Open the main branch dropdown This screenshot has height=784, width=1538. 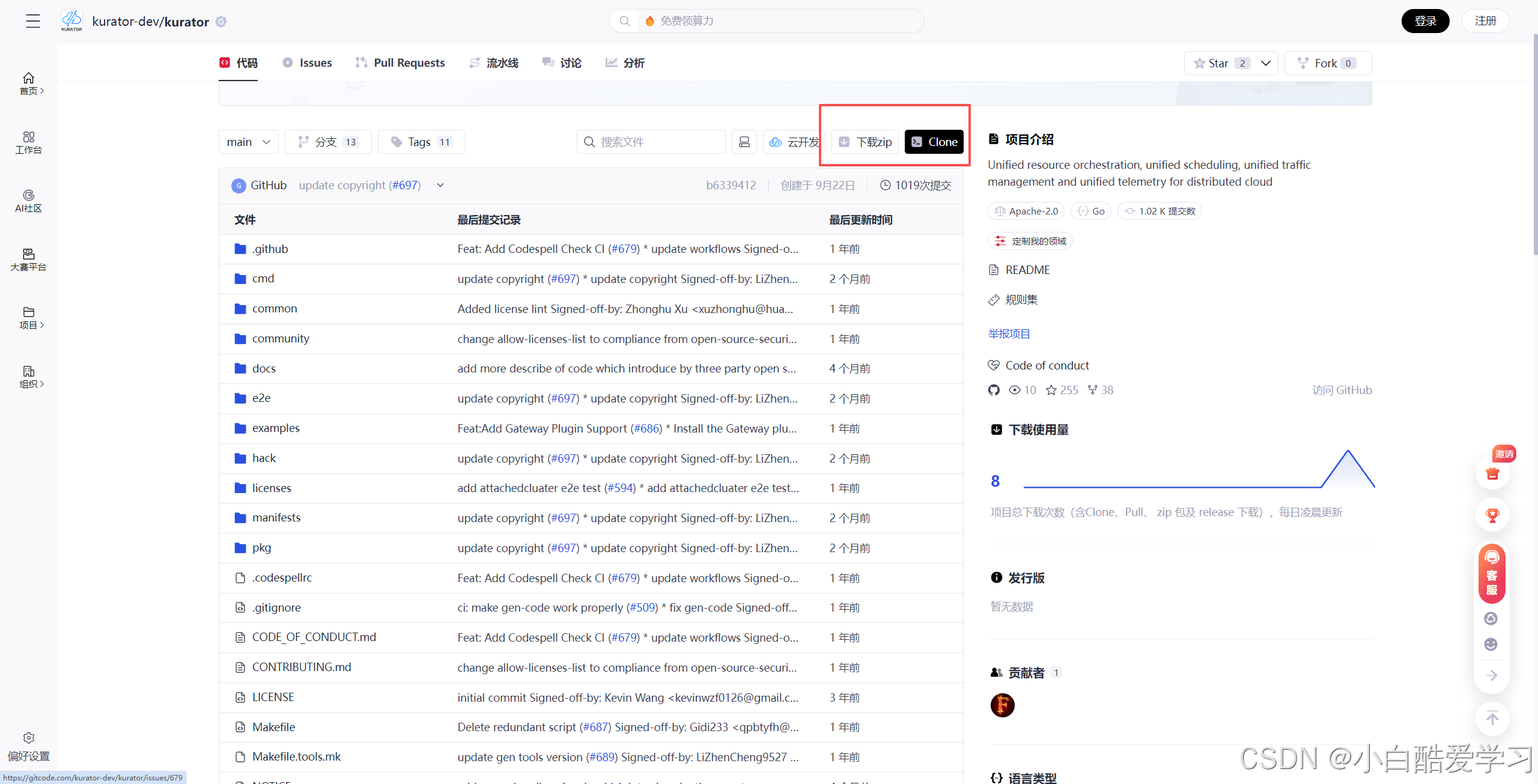tap(248, 142)
